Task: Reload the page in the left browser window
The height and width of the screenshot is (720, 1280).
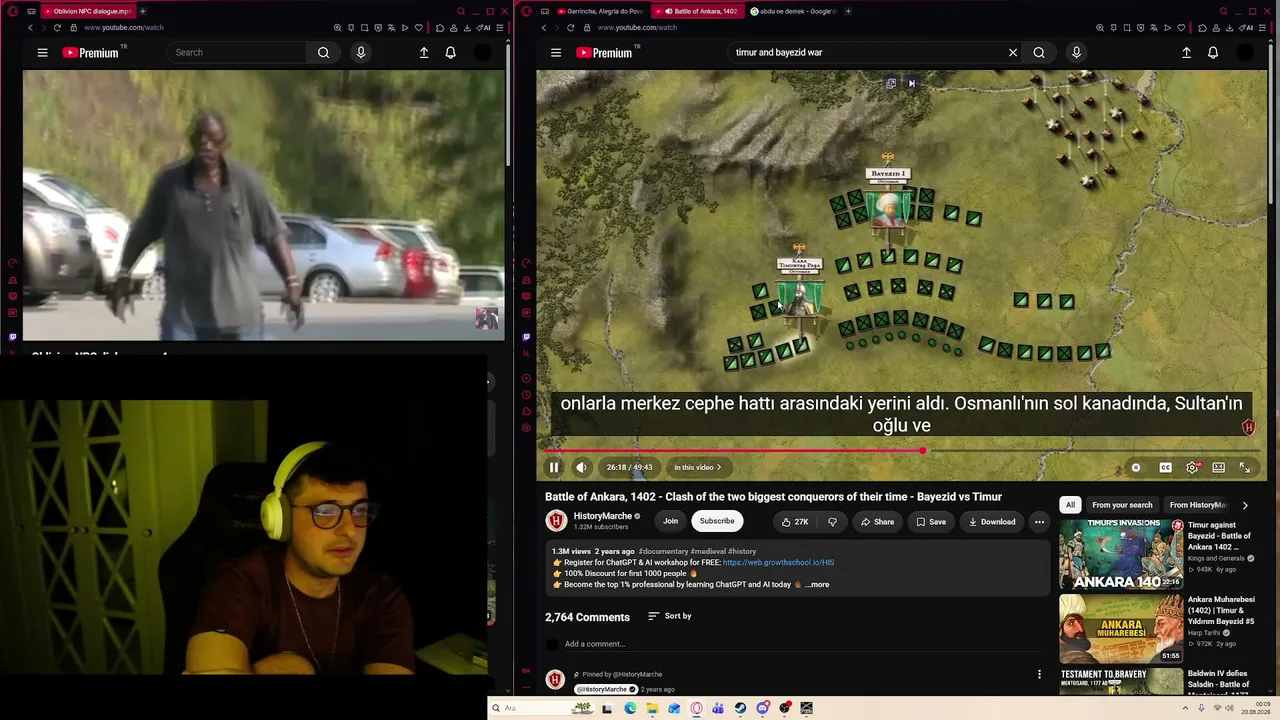Action: [x=57, y=27]
